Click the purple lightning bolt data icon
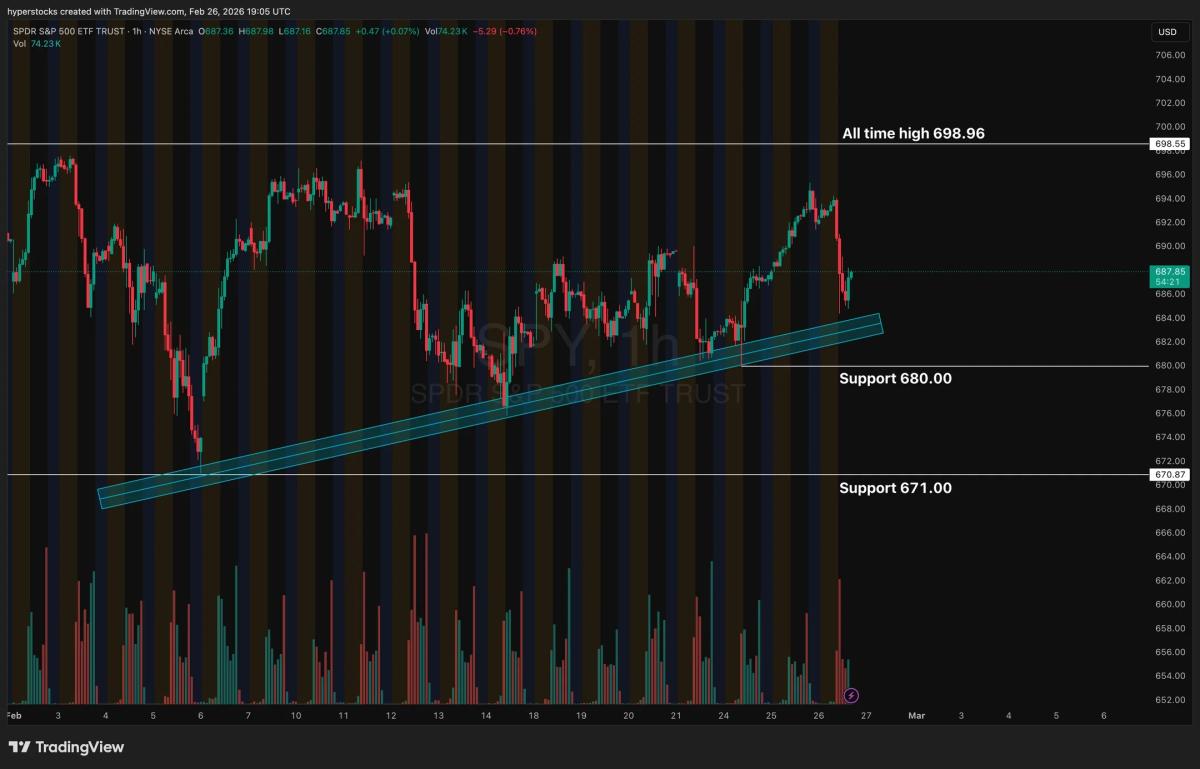 tap(850, 694)
